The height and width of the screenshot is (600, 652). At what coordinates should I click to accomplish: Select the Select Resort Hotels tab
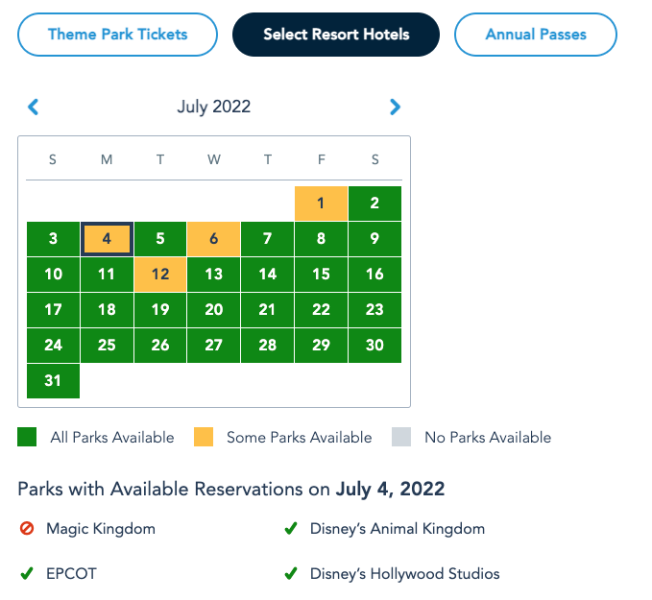[x=336, y=34]
